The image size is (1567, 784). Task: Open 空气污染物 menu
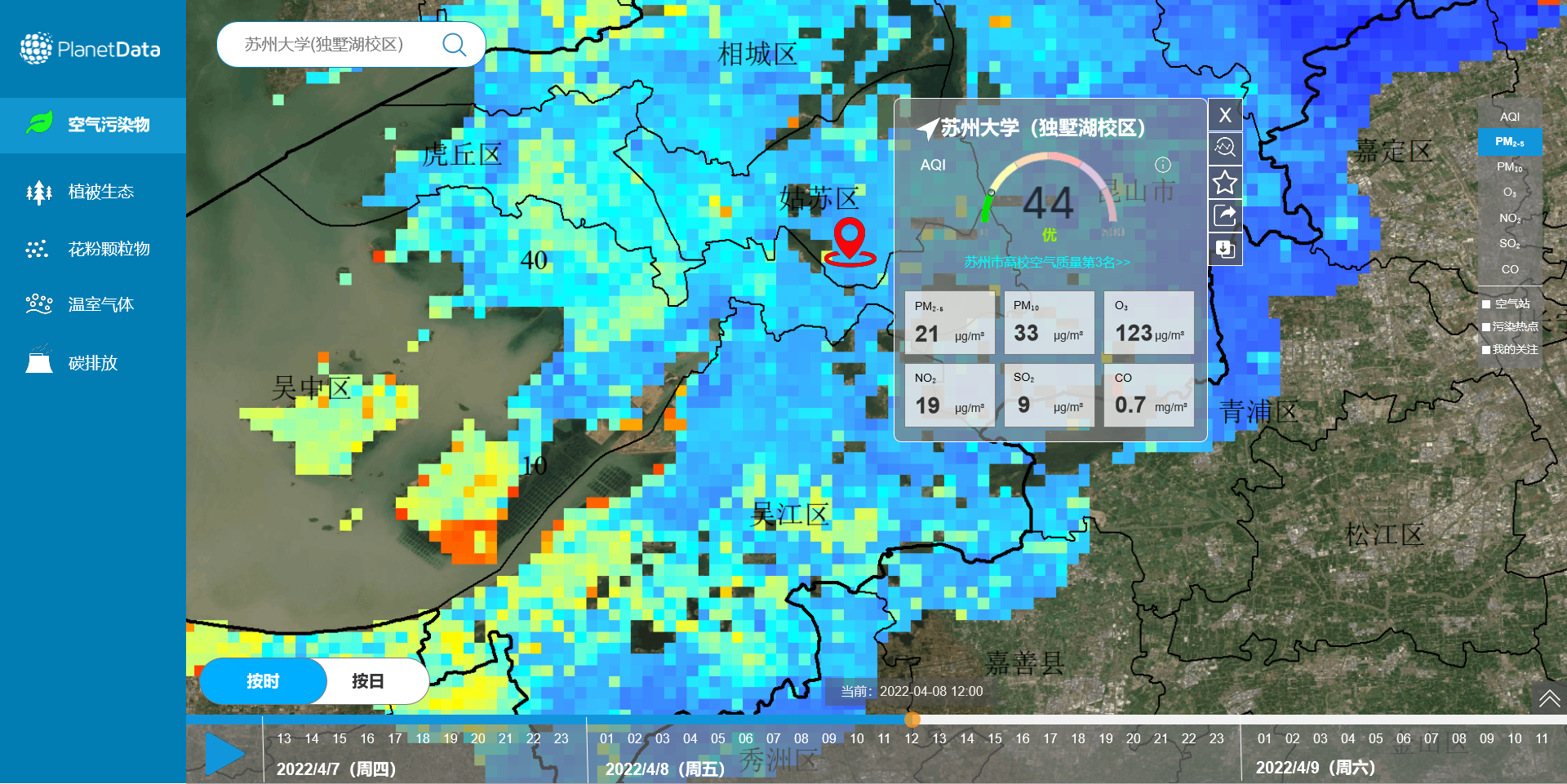coord(93,125)
